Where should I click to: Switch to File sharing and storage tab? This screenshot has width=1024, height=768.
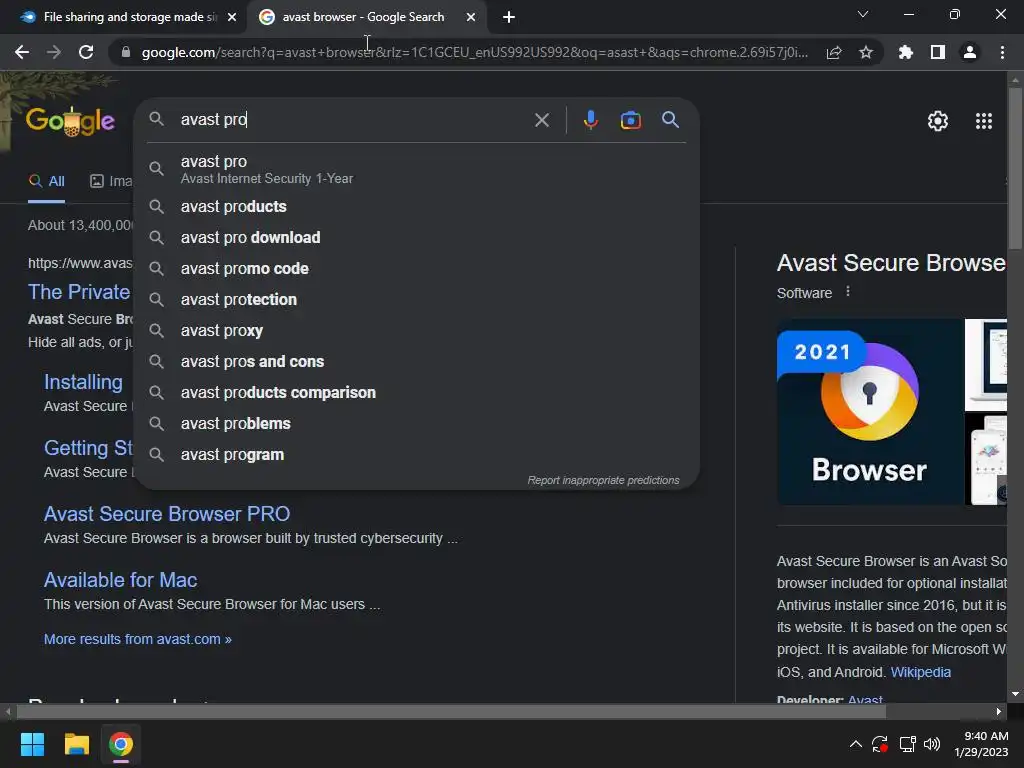129,17
